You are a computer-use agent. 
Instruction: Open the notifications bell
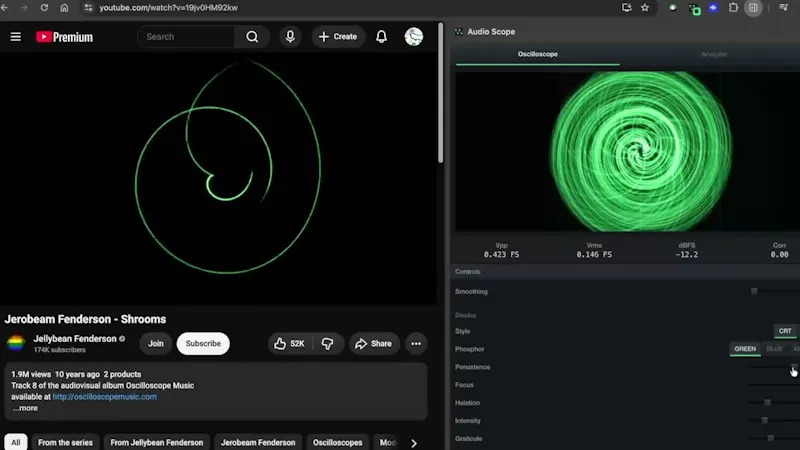[381, 37]
